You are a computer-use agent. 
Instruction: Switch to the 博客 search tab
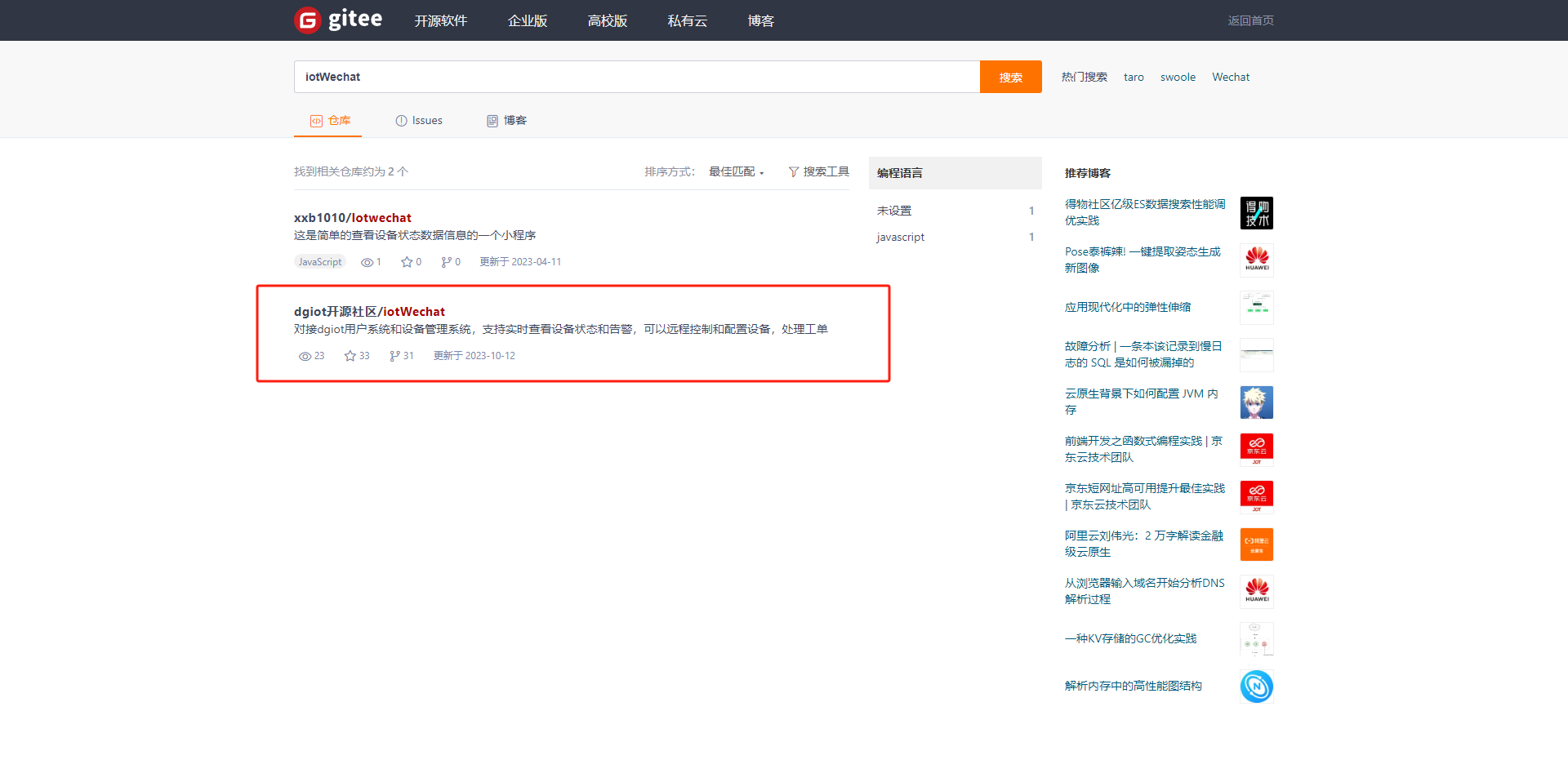click(x=506, y=121)
